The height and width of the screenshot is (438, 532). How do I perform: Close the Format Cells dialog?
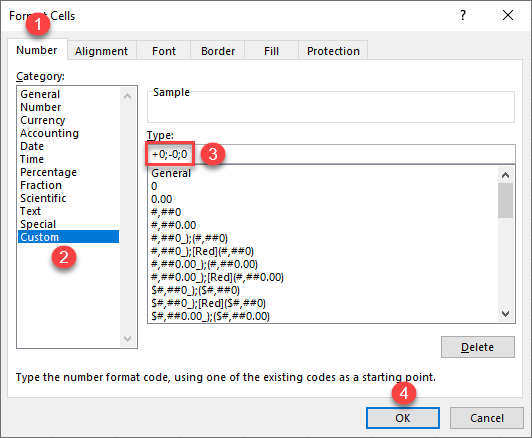[508, 15]
